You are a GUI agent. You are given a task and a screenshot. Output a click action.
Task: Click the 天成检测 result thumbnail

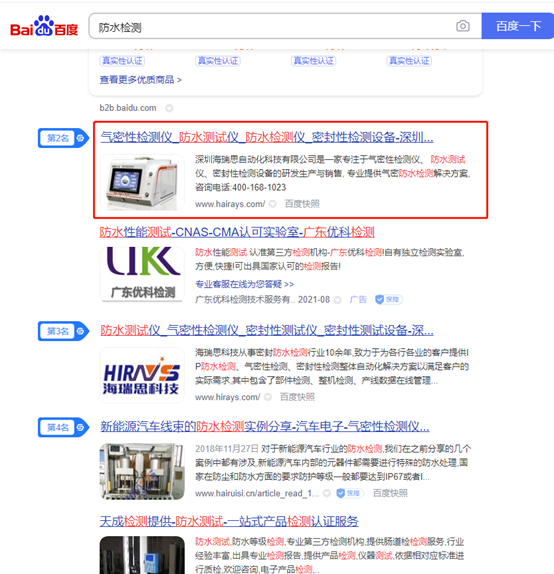[x=142, y=555]
